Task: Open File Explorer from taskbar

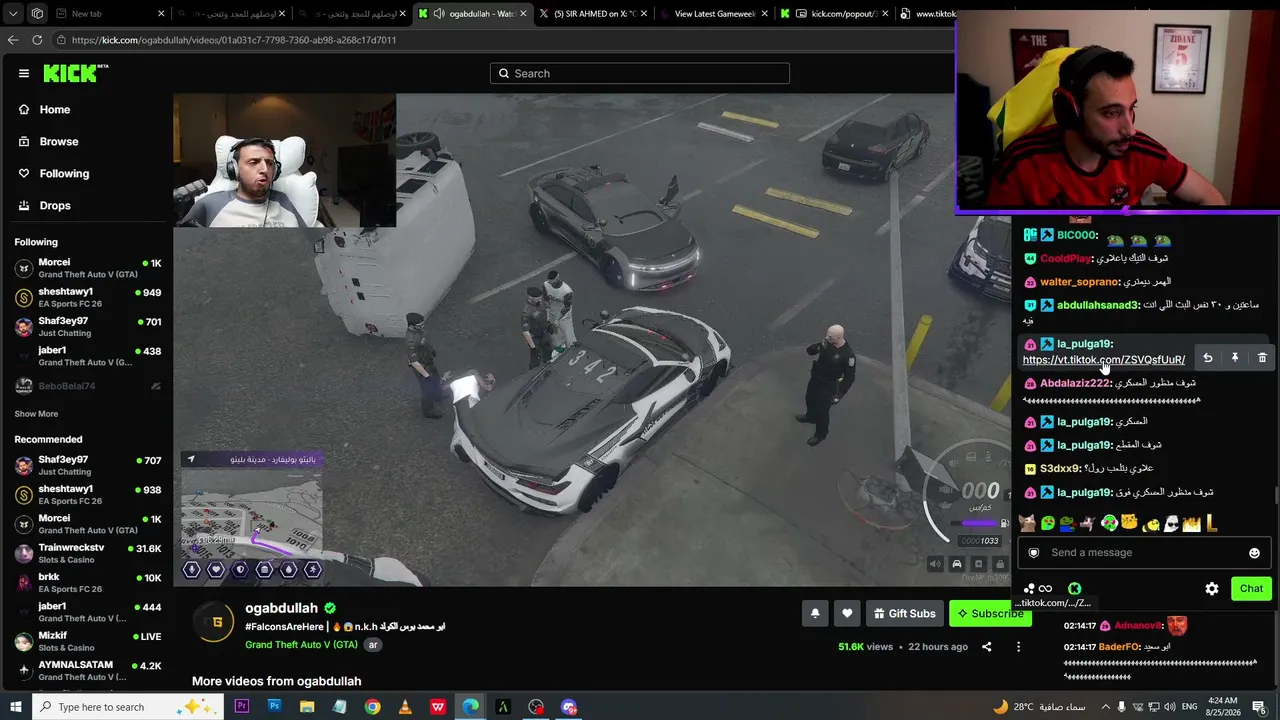Action: tap(307, 707)
